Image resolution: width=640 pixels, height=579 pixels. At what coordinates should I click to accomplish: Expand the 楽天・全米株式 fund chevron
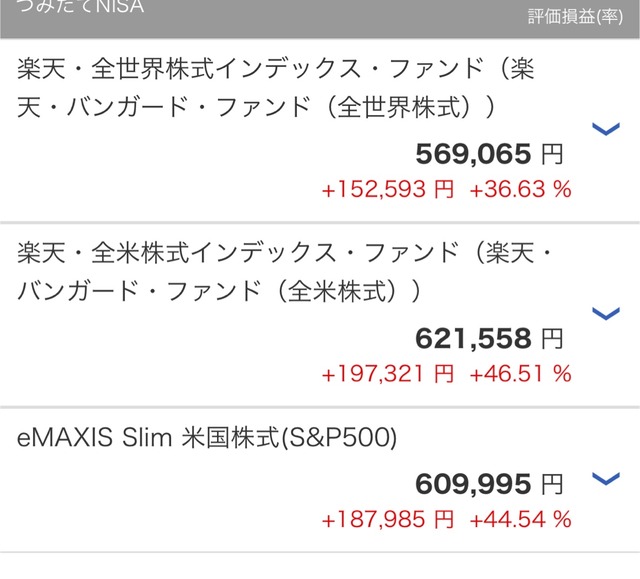606,314
